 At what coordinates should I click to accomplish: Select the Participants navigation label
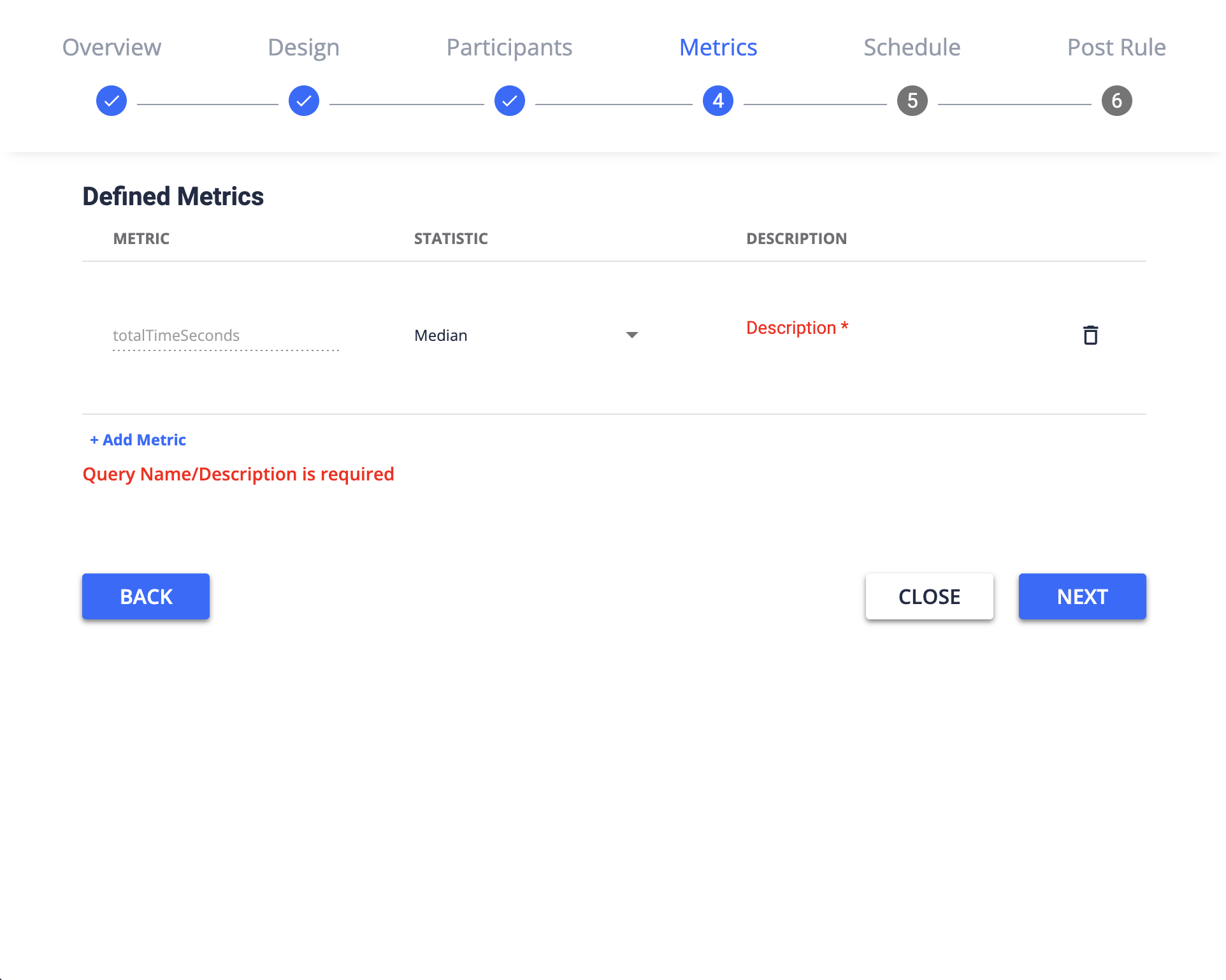(509, 47)
